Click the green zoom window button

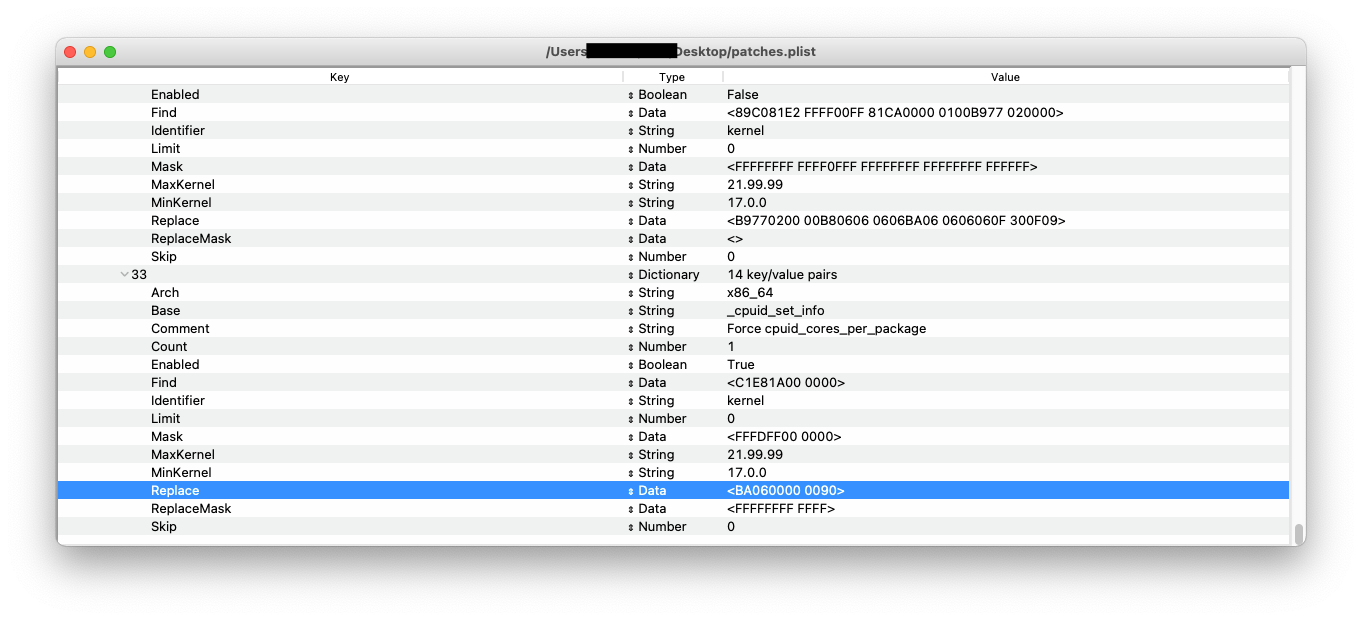(110, 52)
